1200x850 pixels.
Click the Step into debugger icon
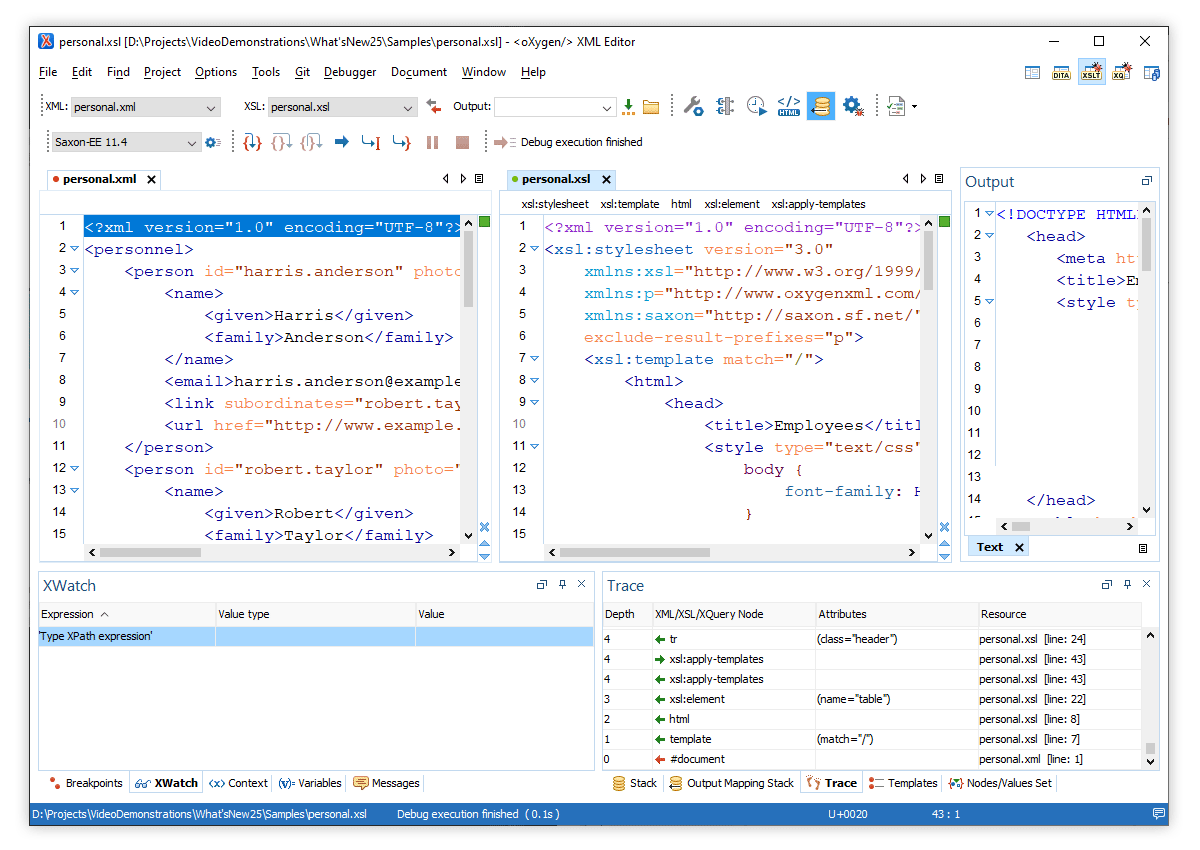pyautogui.click(x=253, y=143)
